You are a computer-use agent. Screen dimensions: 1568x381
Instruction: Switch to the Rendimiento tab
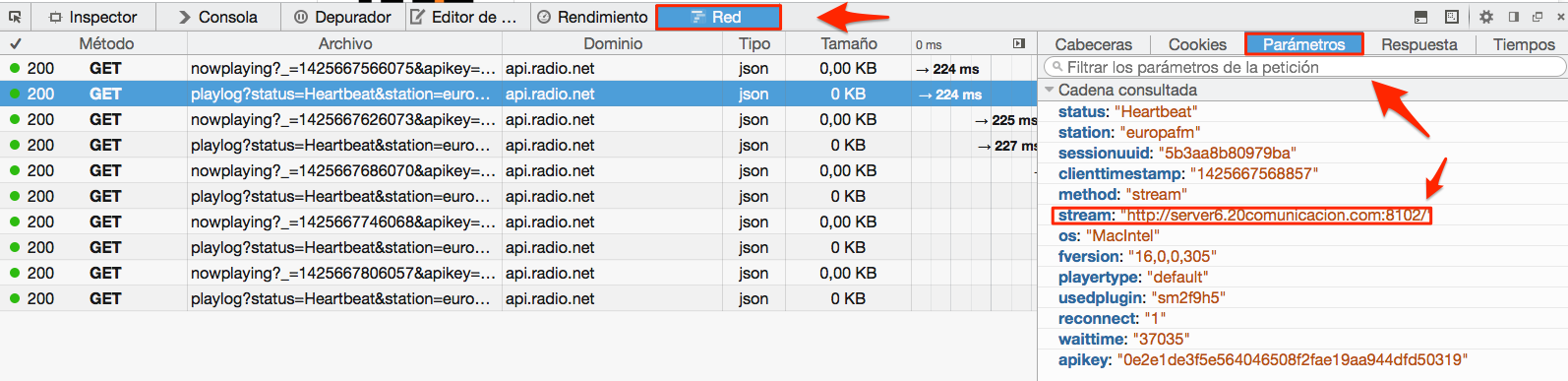click(x=593, y=17)
